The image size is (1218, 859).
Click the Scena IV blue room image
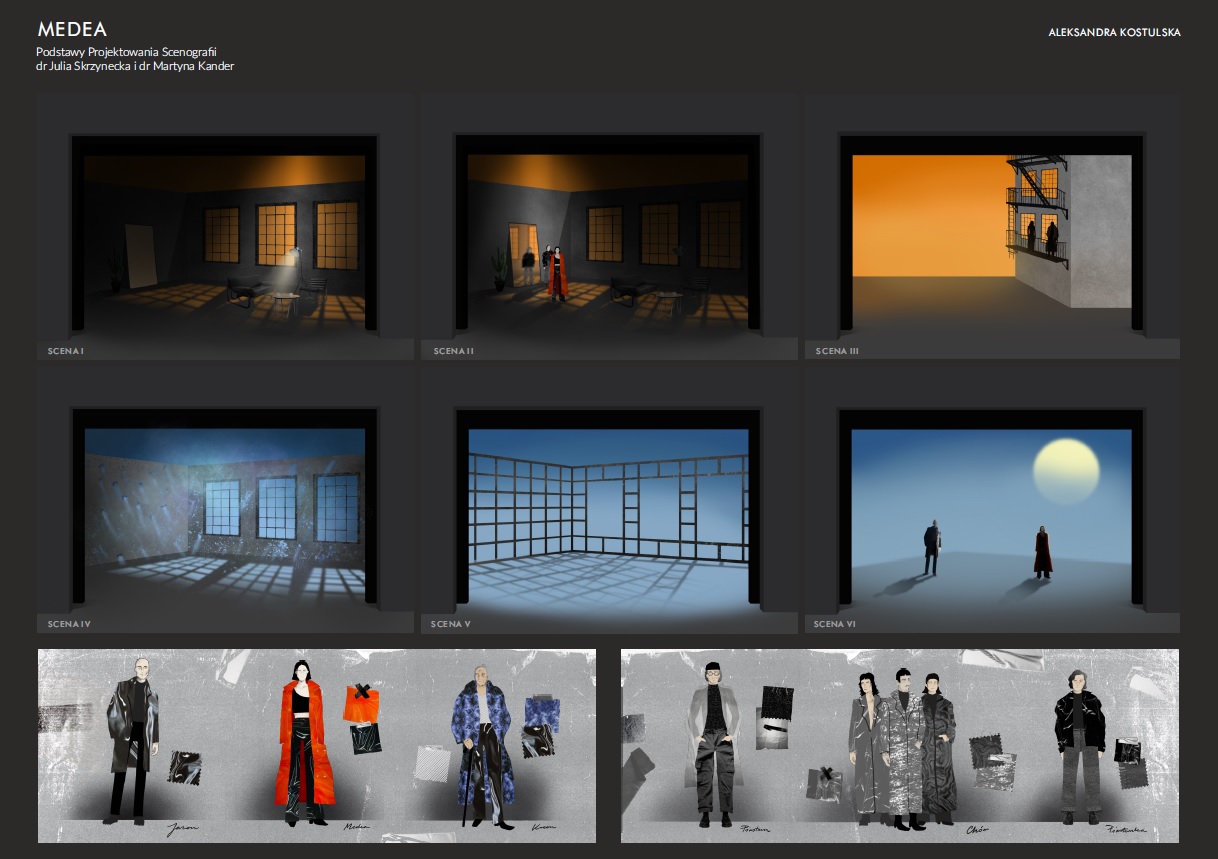coord(225,507)
